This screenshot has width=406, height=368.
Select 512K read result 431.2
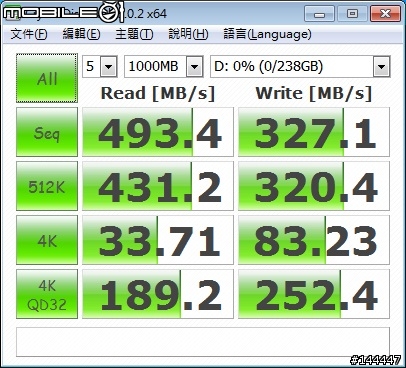click(158, 186)
